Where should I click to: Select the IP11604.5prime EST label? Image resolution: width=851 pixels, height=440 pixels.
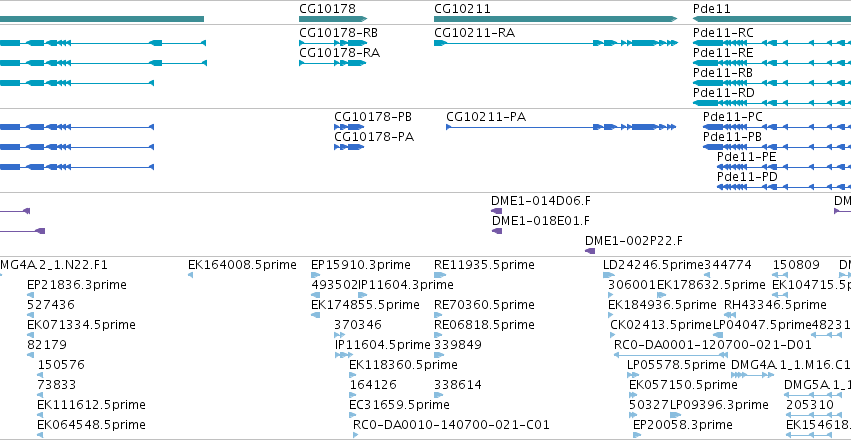click(x=383, y=345)
